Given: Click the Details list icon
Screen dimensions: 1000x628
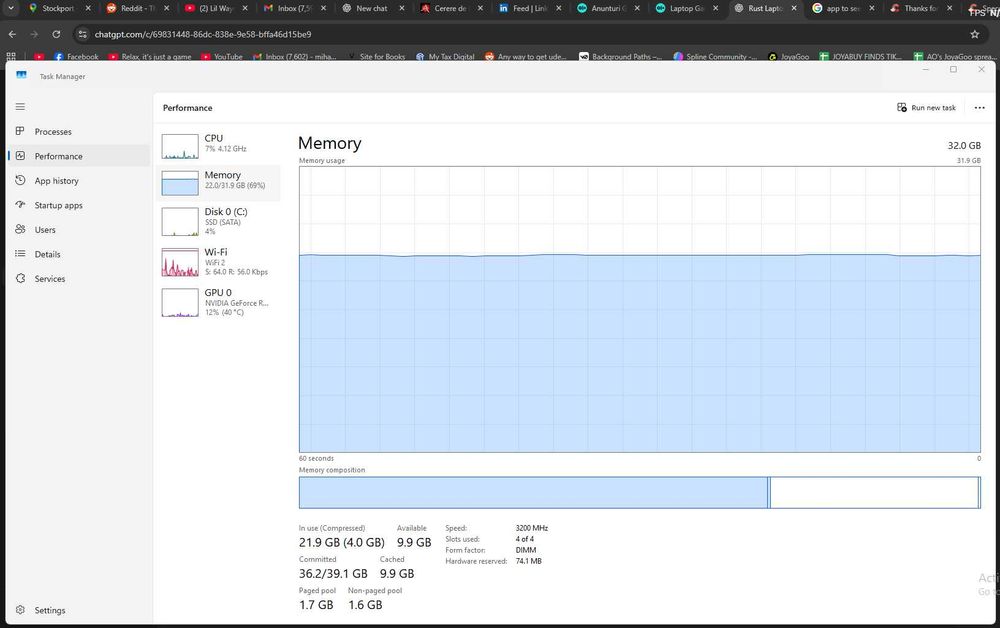Looking at the screenshot, I should [x=20, y=254].
